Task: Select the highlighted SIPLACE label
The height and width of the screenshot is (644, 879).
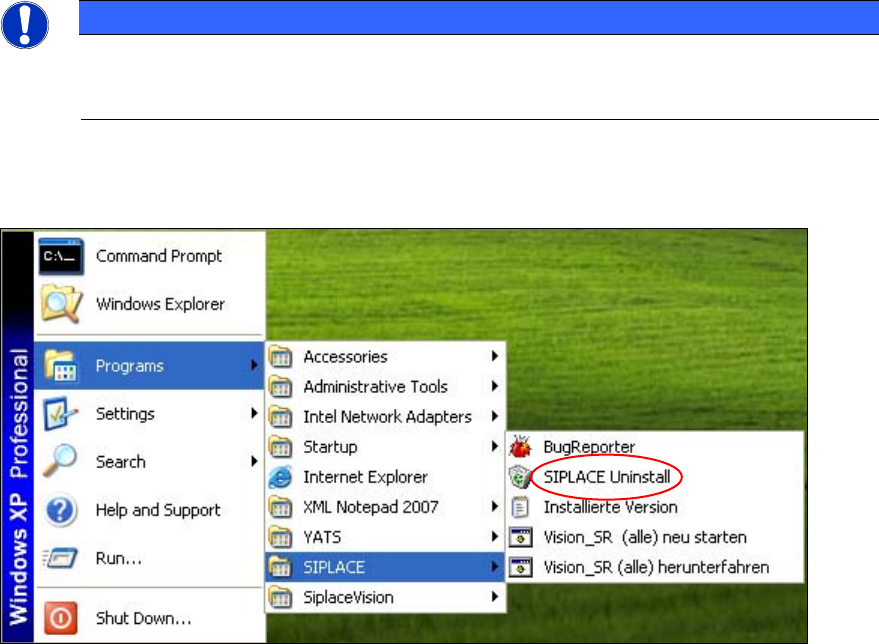Action: pyautogui.click(x=334, y=567)
